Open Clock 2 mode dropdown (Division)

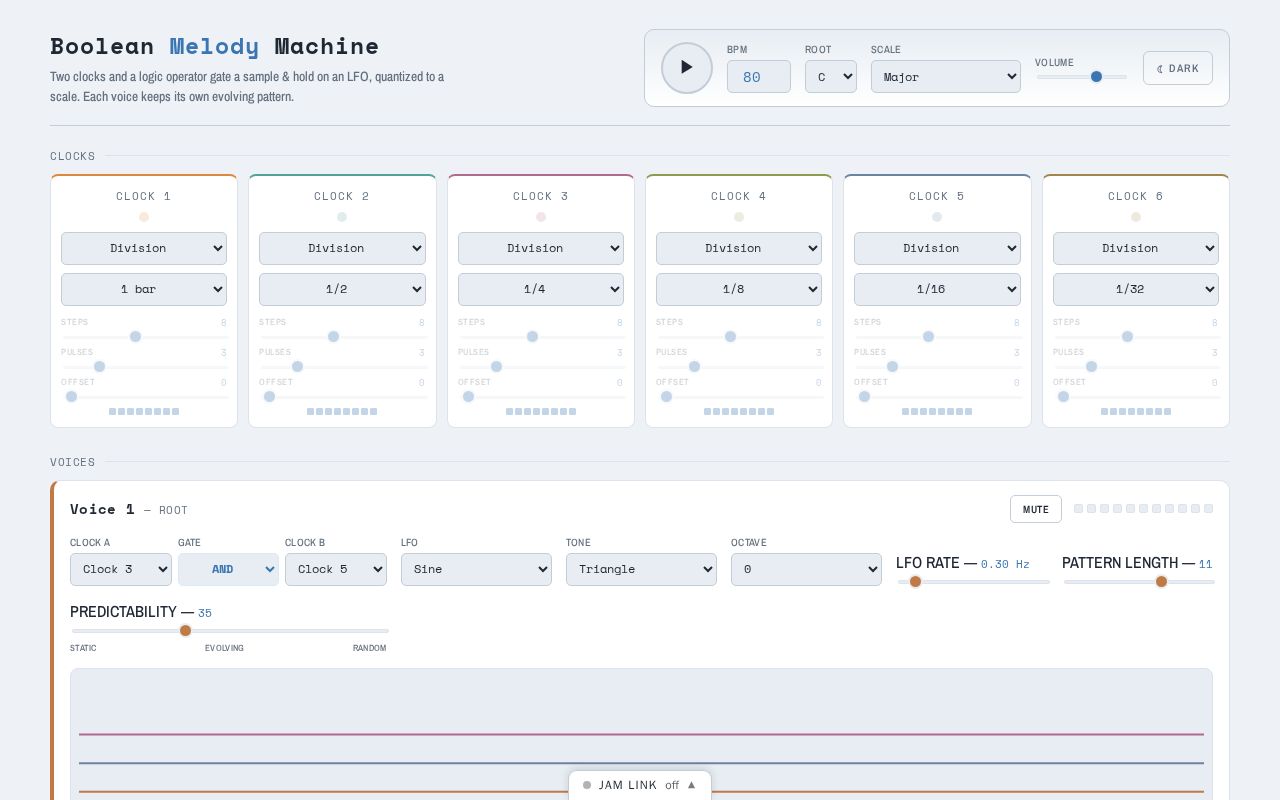(342, 248)
